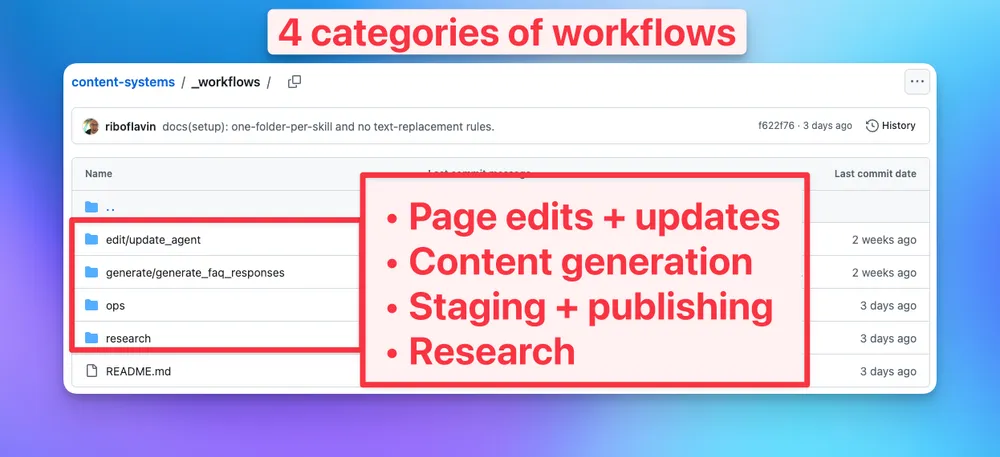Click the README.md file icon
The height and width of the screenshot is (457, 1000).
point(91,371)
